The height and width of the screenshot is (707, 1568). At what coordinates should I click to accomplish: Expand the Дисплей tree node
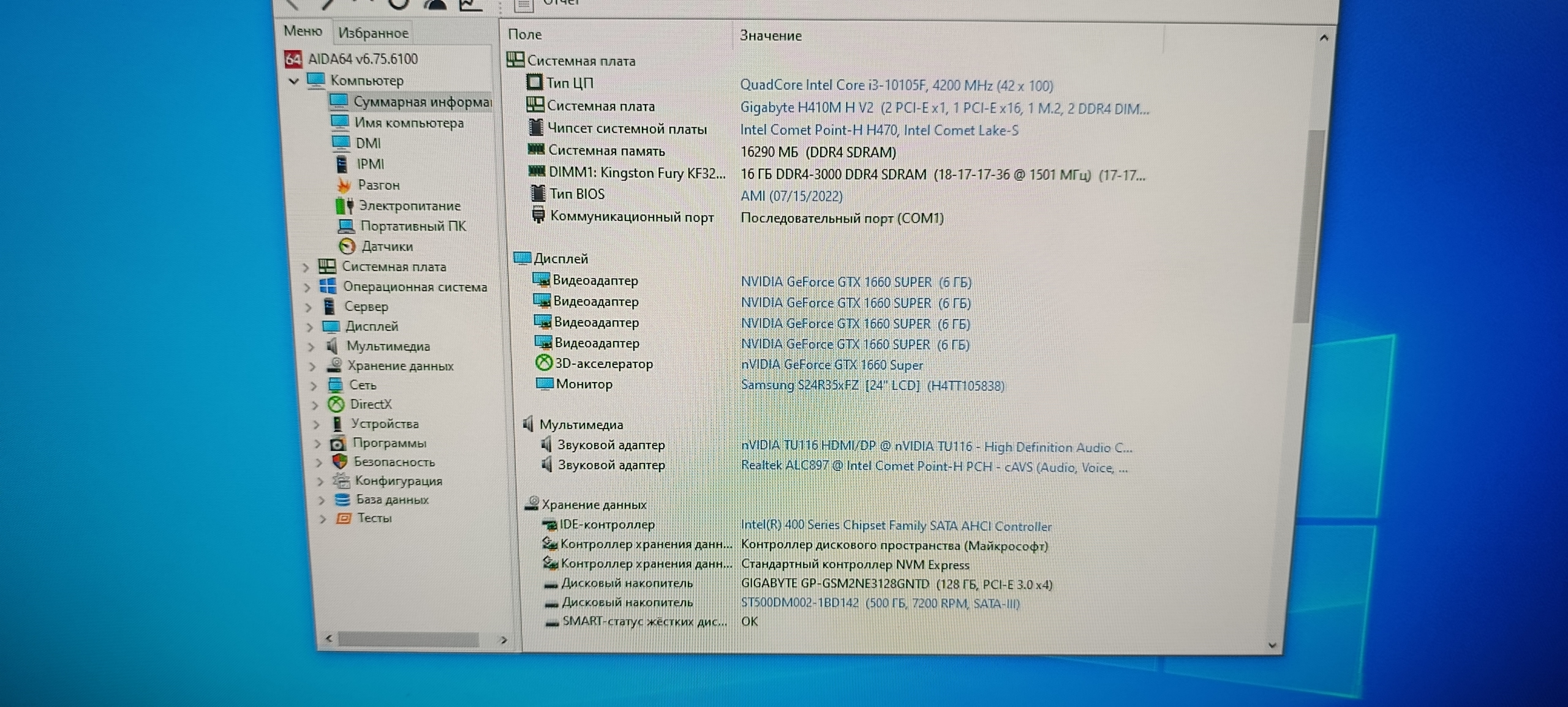point(310,327)
